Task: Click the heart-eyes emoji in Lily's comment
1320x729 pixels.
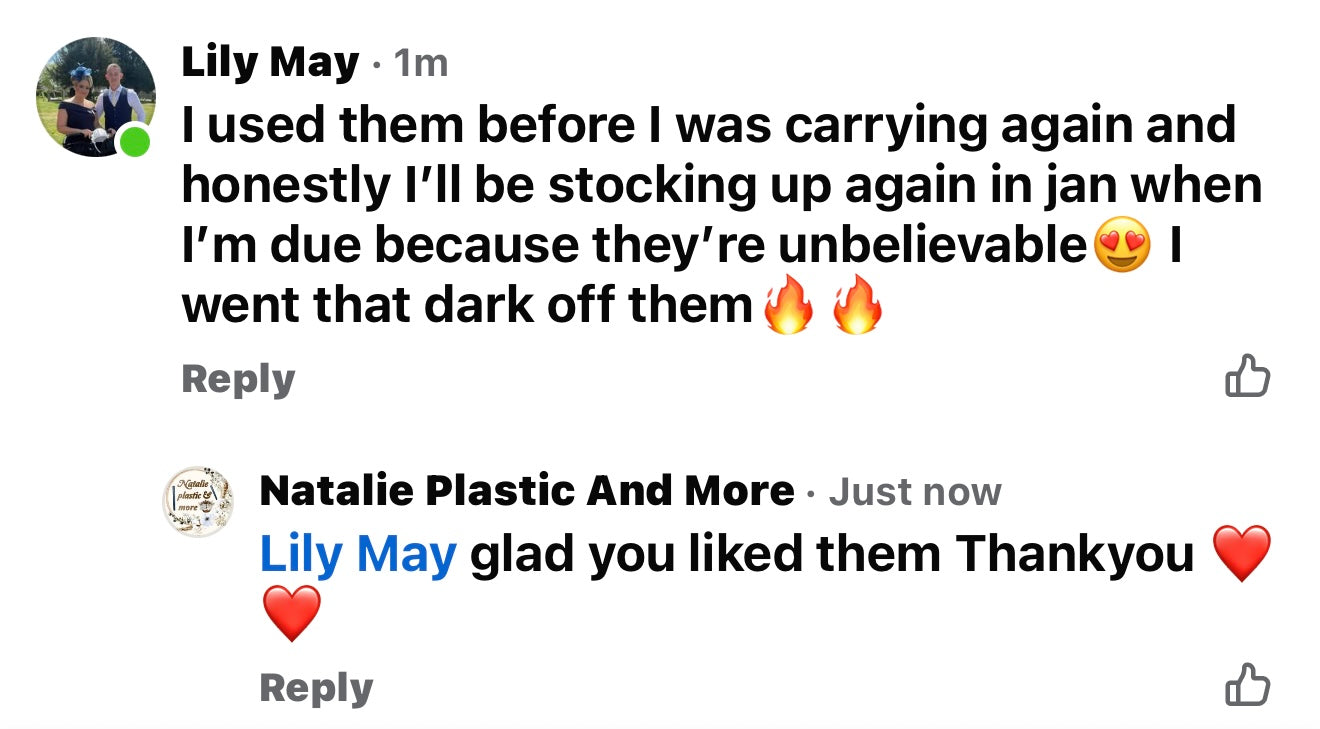Action: [1122, 246]
